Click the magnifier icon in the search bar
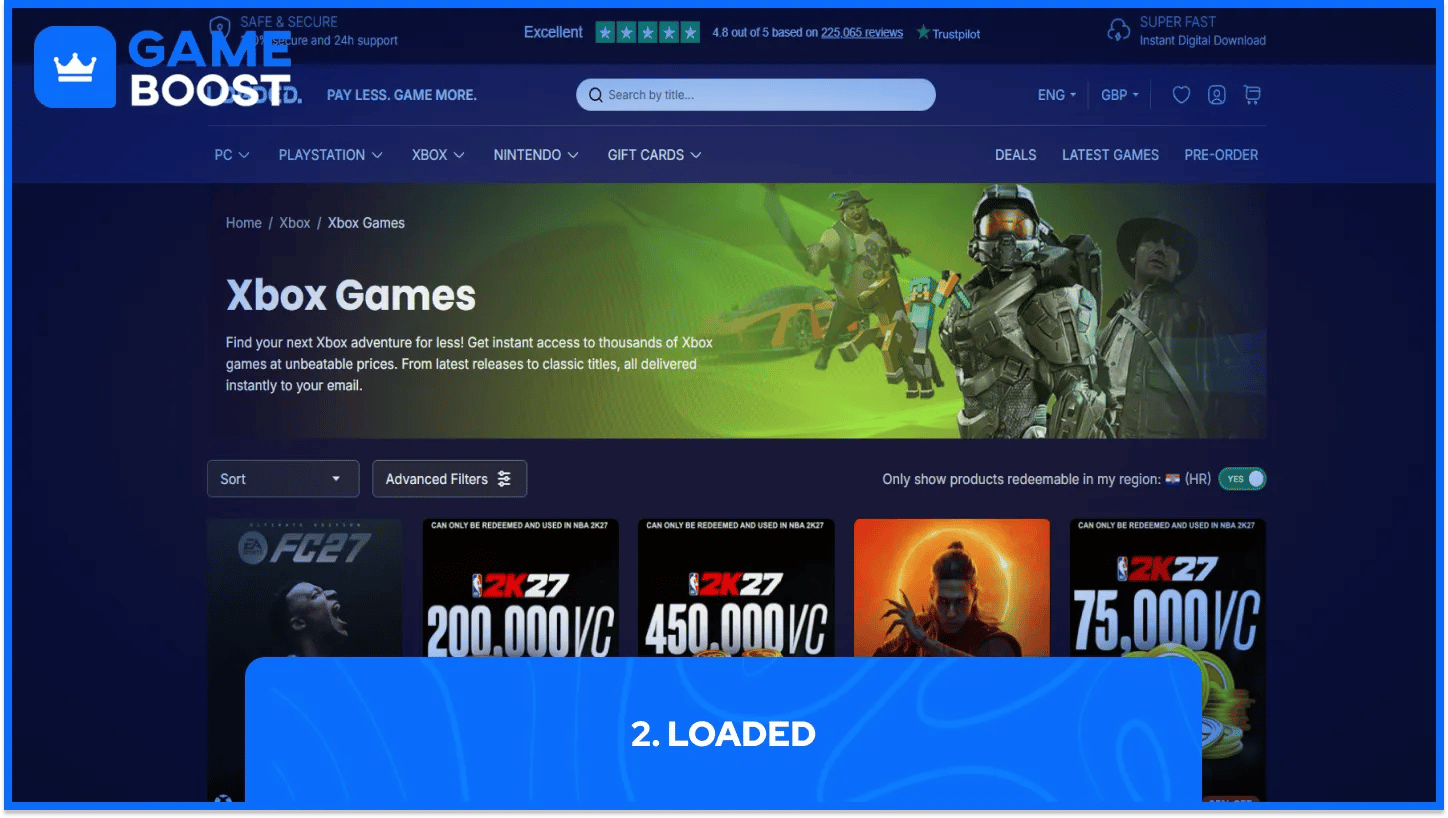 click(596, 95)
